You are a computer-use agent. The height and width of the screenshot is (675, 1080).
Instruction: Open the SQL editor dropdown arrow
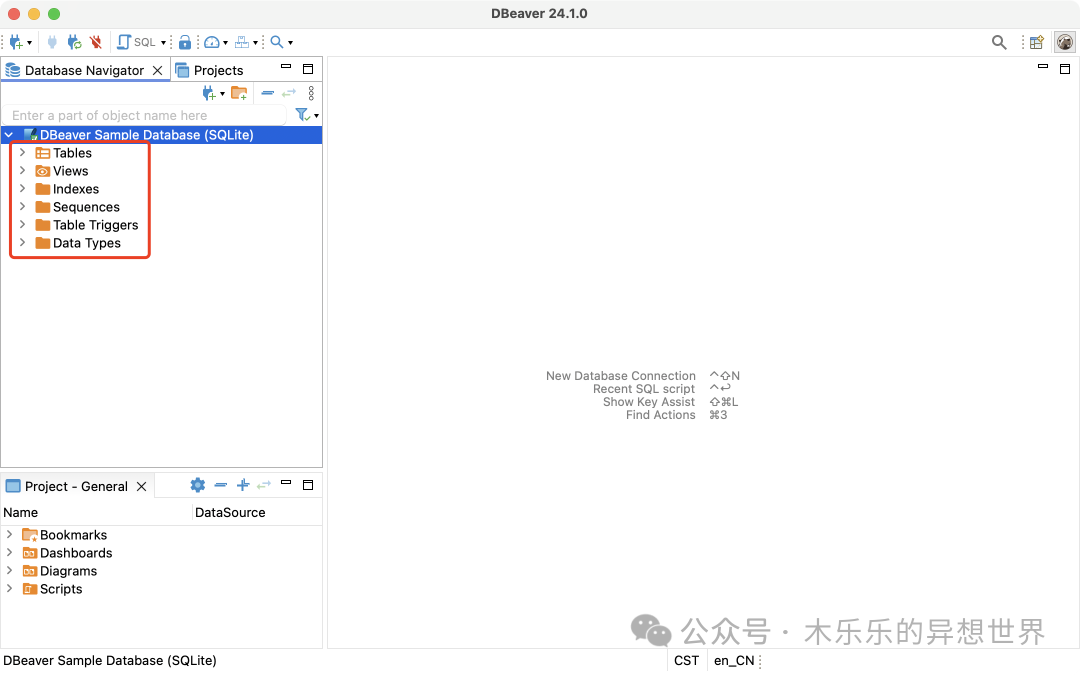coord(163,43)
